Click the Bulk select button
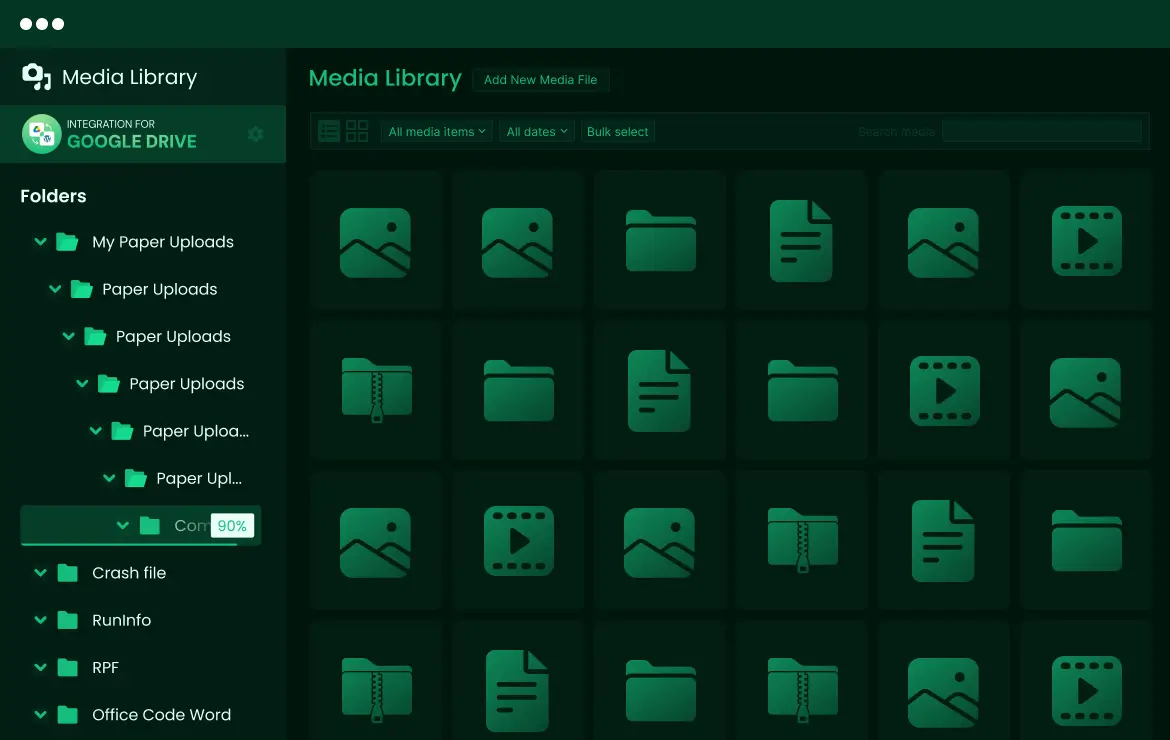 click(617, 131)
